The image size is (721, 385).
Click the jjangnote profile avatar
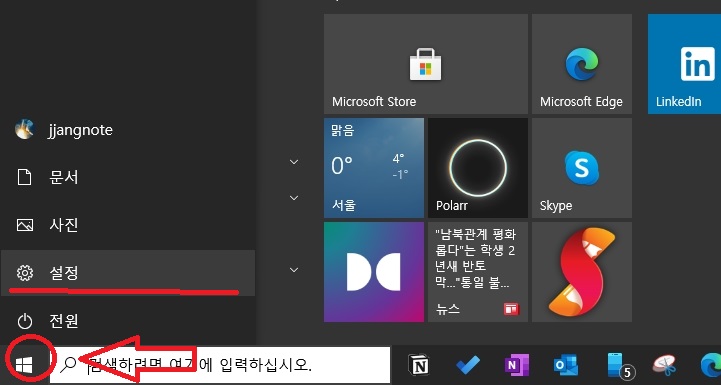[x=24, y=130]
